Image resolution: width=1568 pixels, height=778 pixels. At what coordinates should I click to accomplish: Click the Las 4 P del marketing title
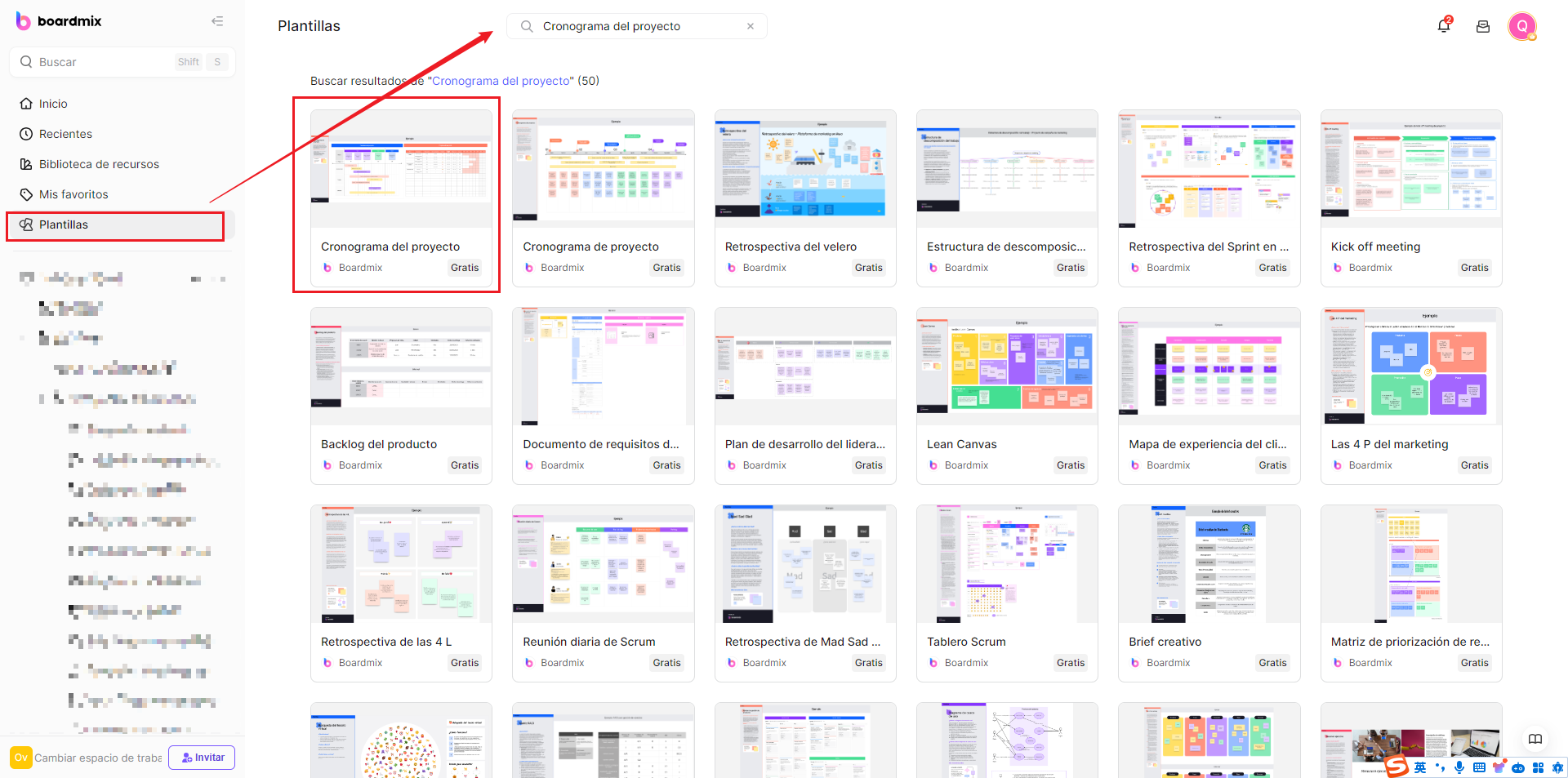1389,444
